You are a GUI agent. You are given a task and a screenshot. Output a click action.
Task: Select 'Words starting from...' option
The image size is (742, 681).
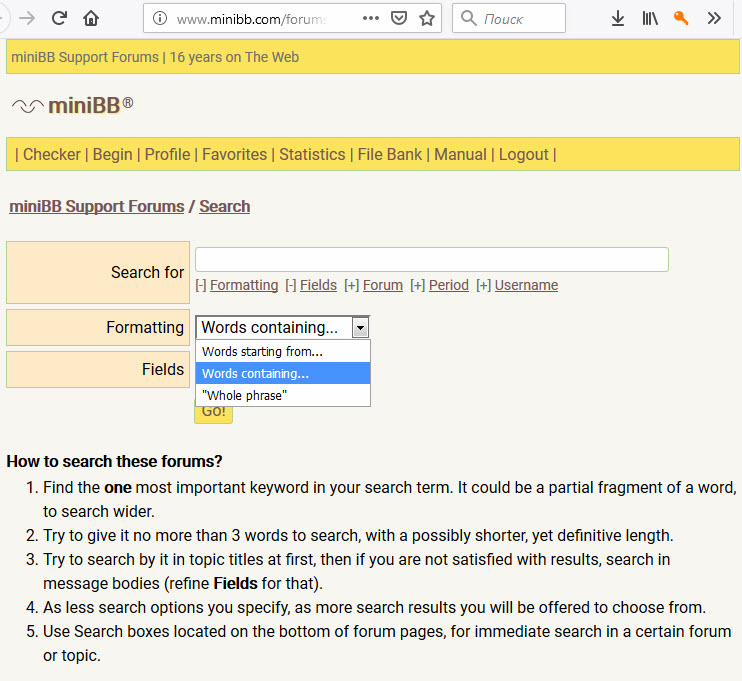click(x=283, y=352)
